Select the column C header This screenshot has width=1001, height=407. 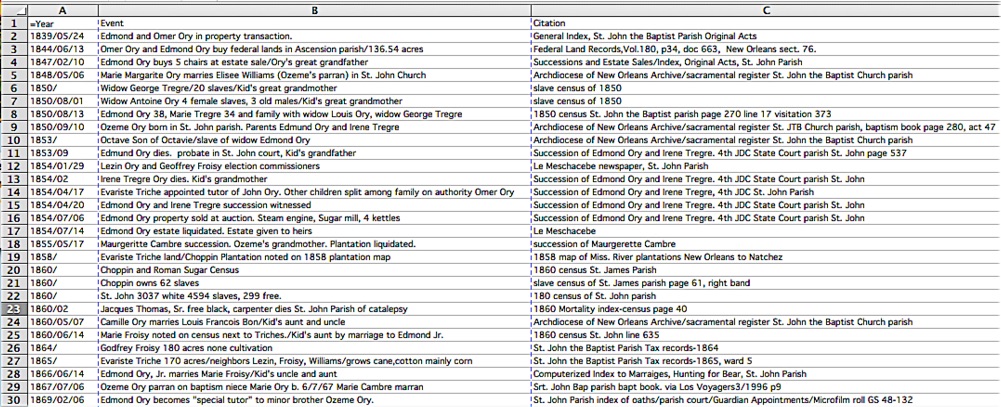point(764,8)
